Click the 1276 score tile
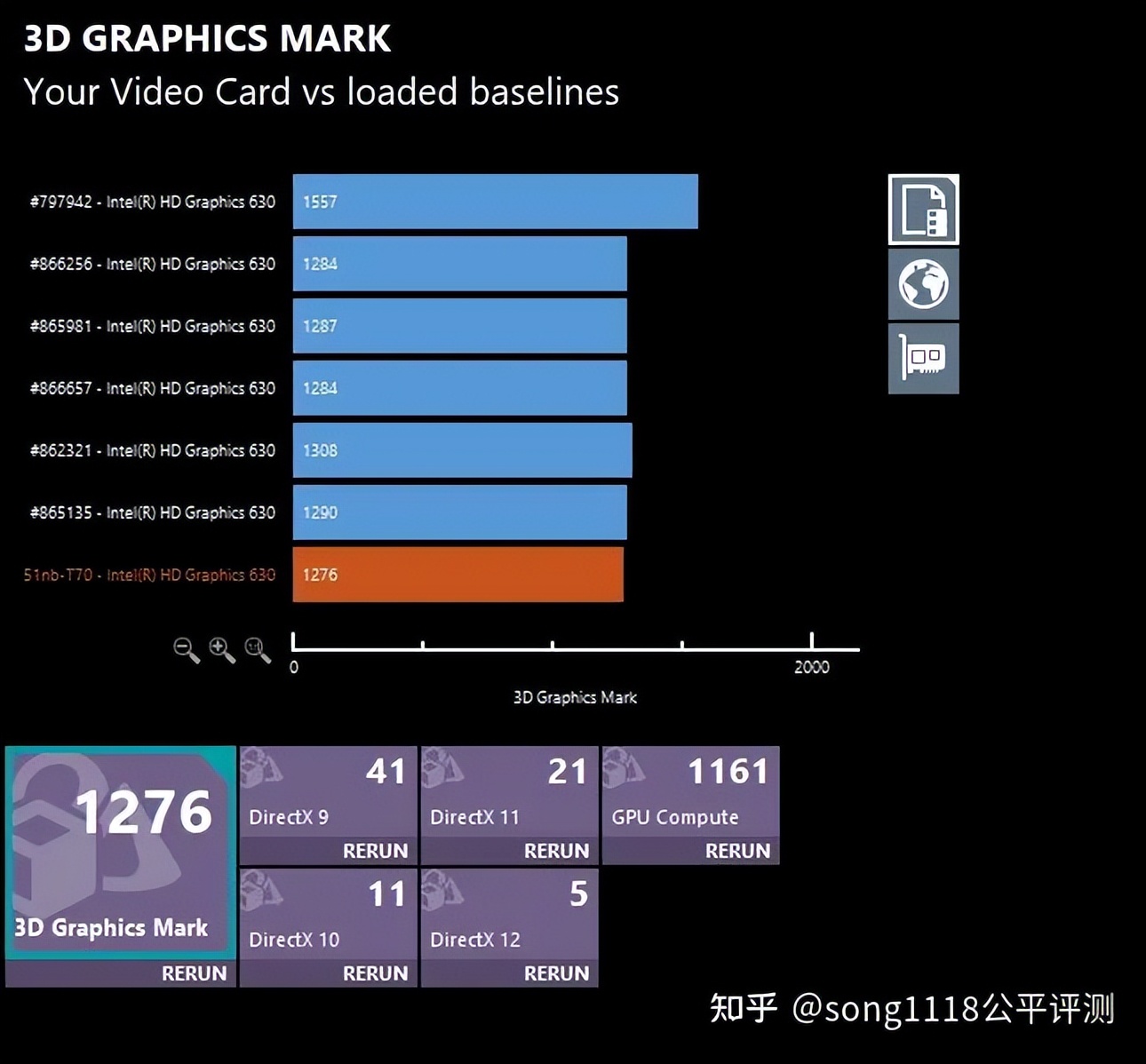Image resolution: width=1146 pixels, height=1064 pixels. point(145,810)
